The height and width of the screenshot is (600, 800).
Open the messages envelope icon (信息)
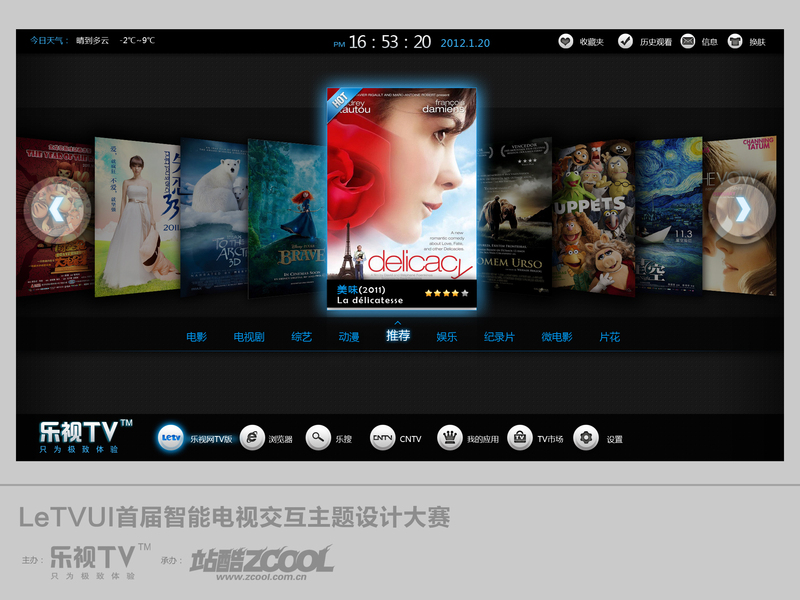(688, 41)
